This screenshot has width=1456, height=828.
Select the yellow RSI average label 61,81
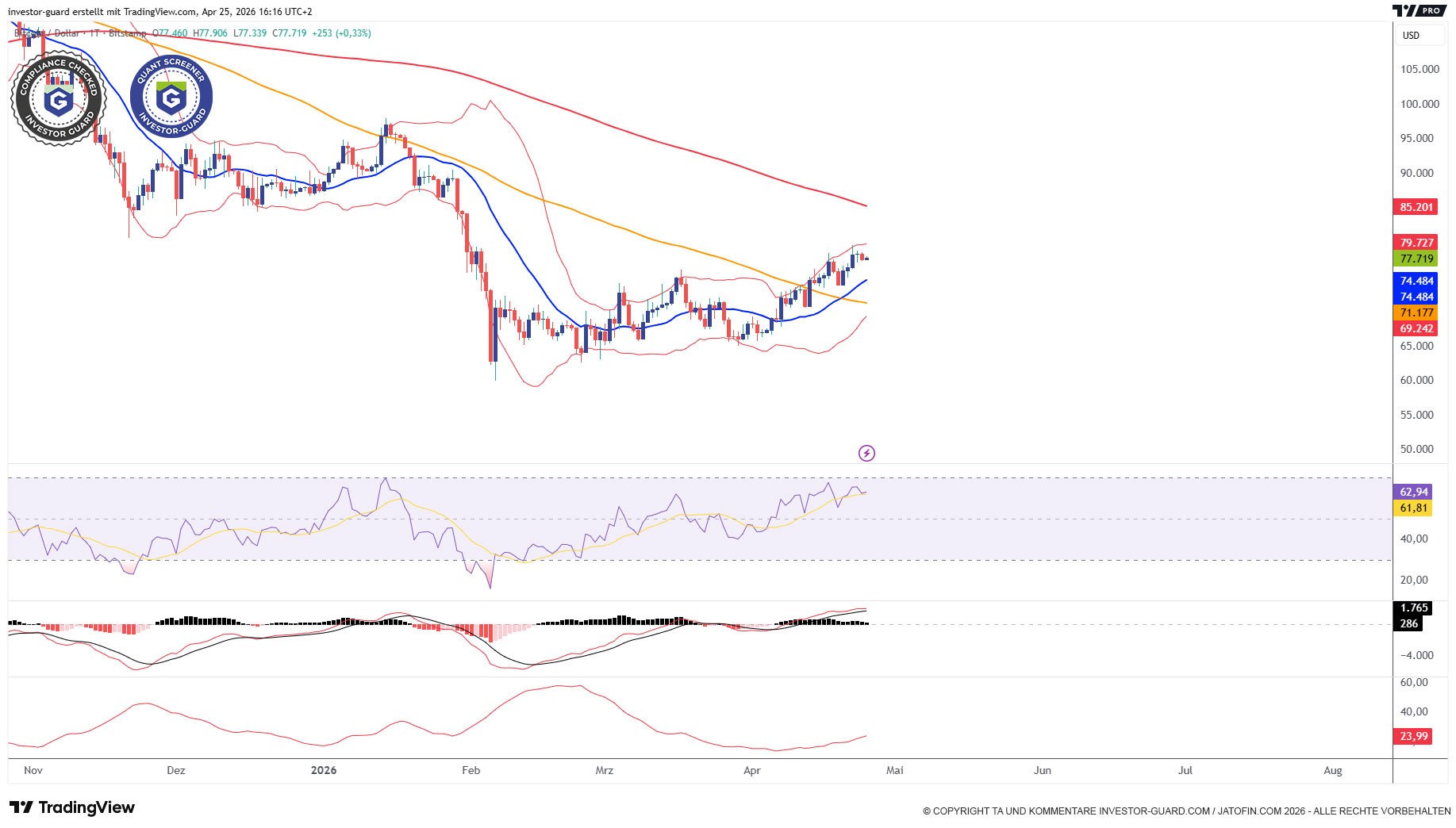(1413, 508)
